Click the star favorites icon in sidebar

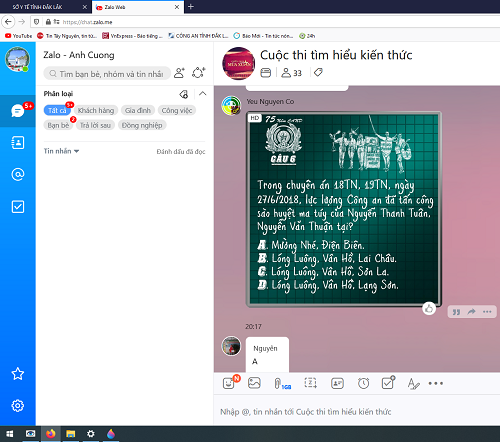pos(18,374)
